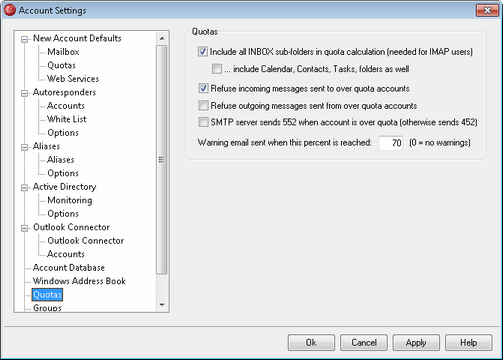
Task: Select Options under Active Directory
Action: point(63,213)
